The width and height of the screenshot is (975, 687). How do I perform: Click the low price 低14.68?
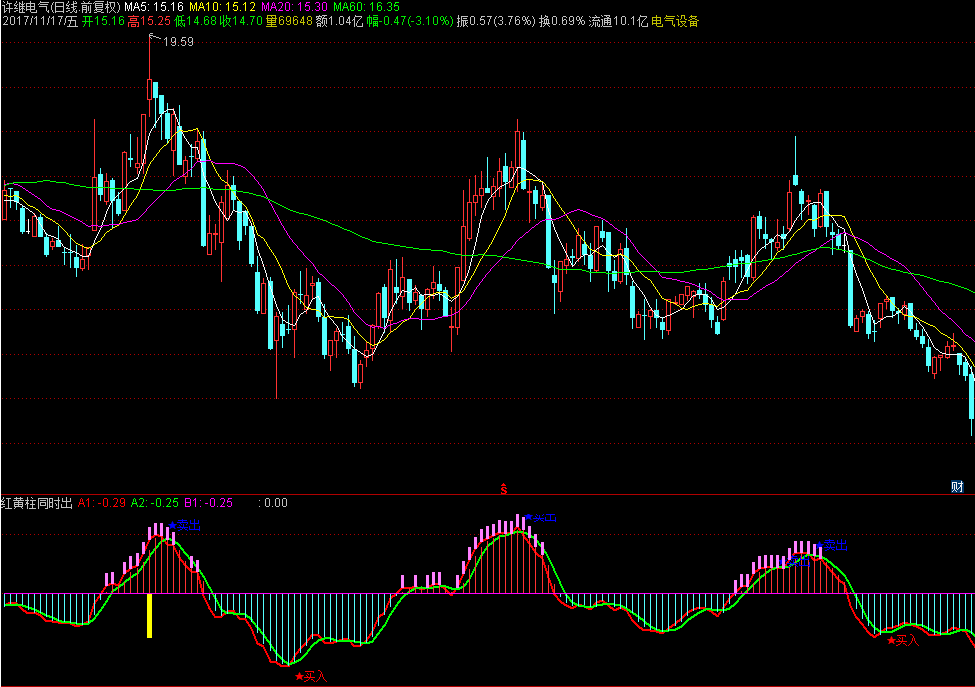click(x=195, y=22)
